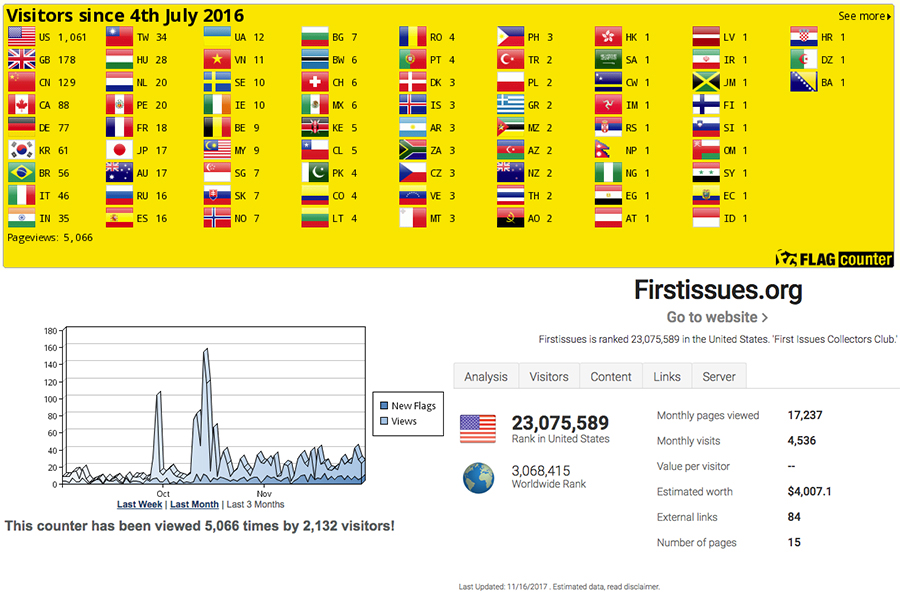
Task: Click the Vietnam flag beside VN 11
Action: 217,59
